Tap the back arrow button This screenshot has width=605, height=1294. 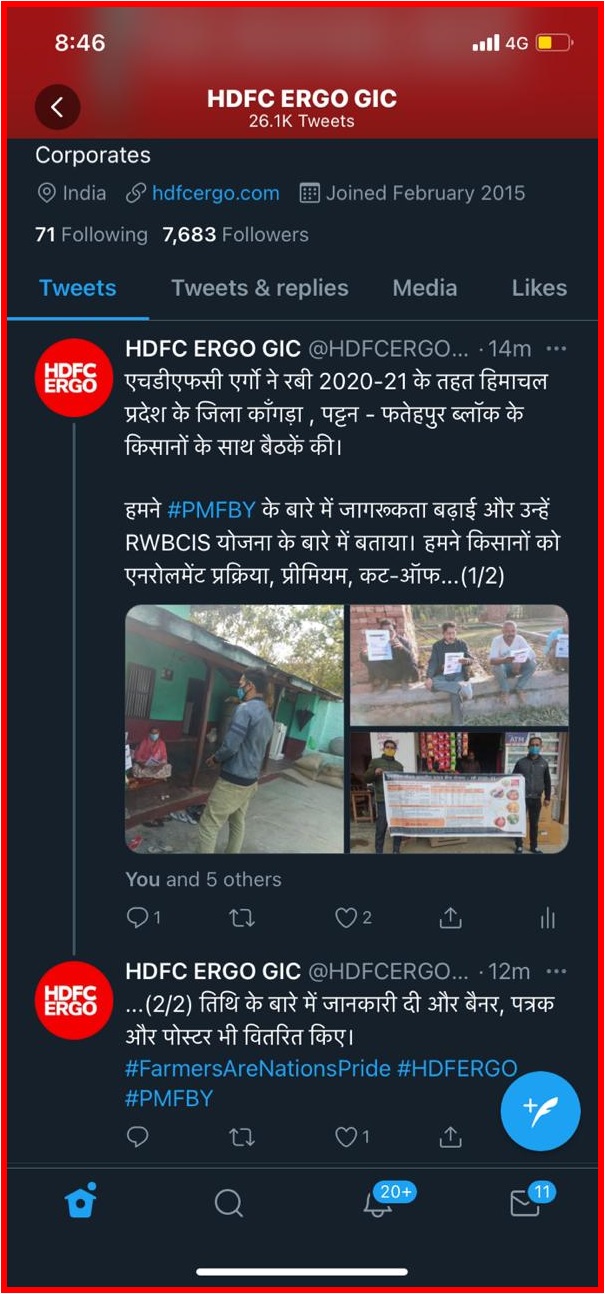coord(57,107)
